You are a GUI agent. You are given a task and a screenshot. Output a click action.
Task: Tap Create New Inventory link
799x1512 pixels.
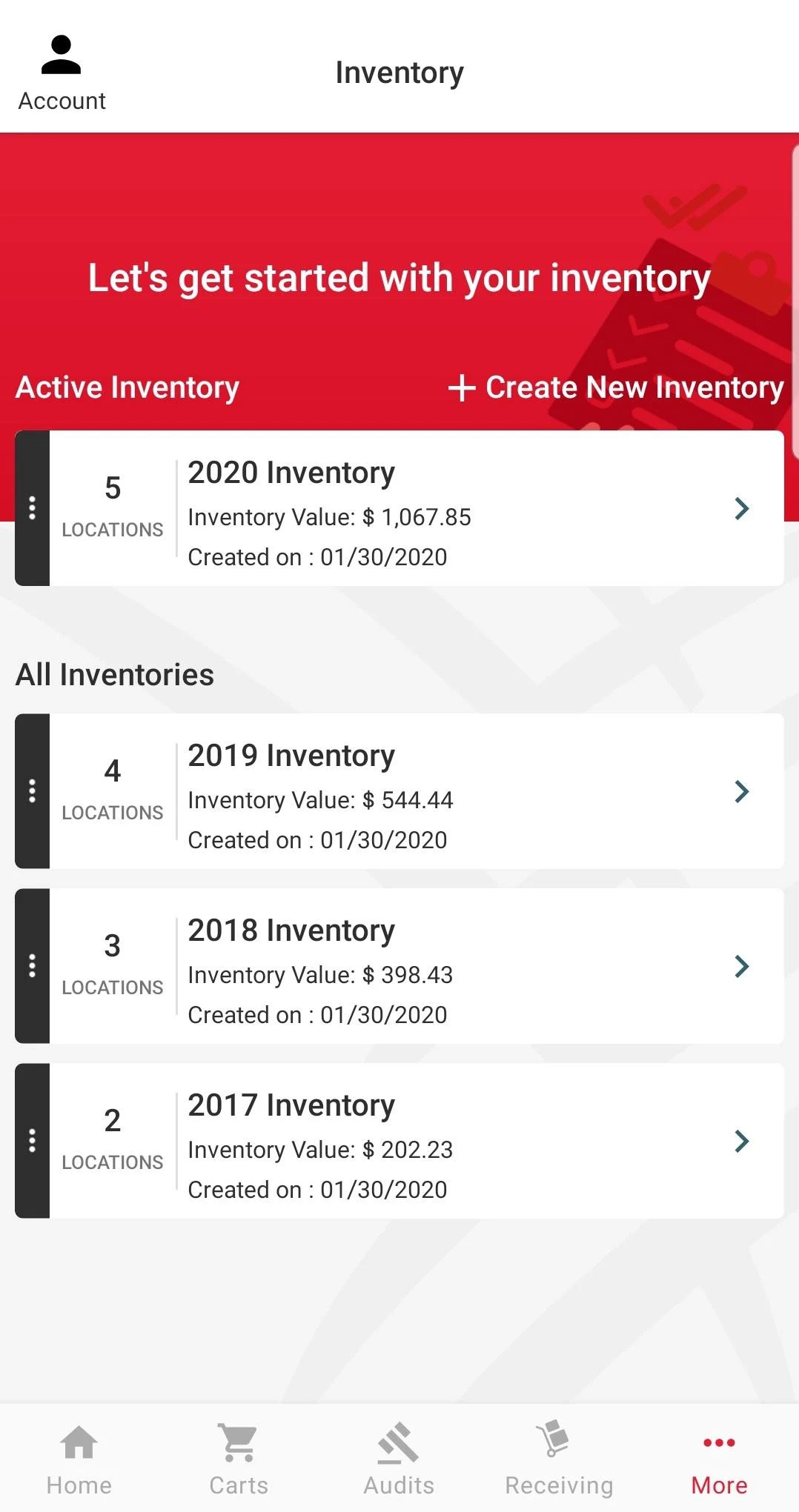[x=634, y=387]
